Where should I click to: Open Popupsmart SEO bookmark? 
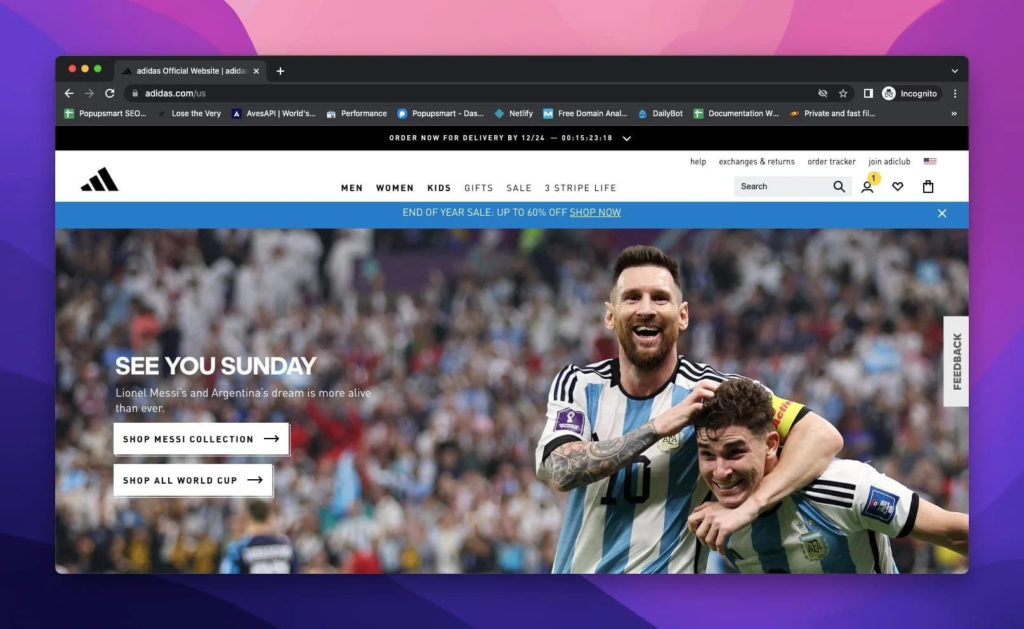pos(106,114)
